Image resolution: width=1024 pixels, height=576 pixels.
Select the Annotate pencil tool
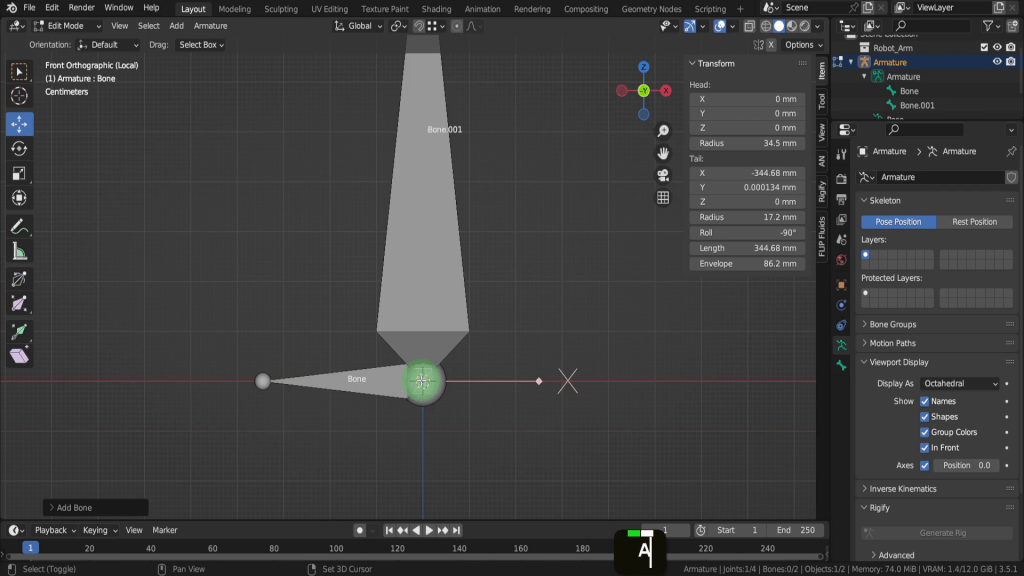(x=19, y=226)
